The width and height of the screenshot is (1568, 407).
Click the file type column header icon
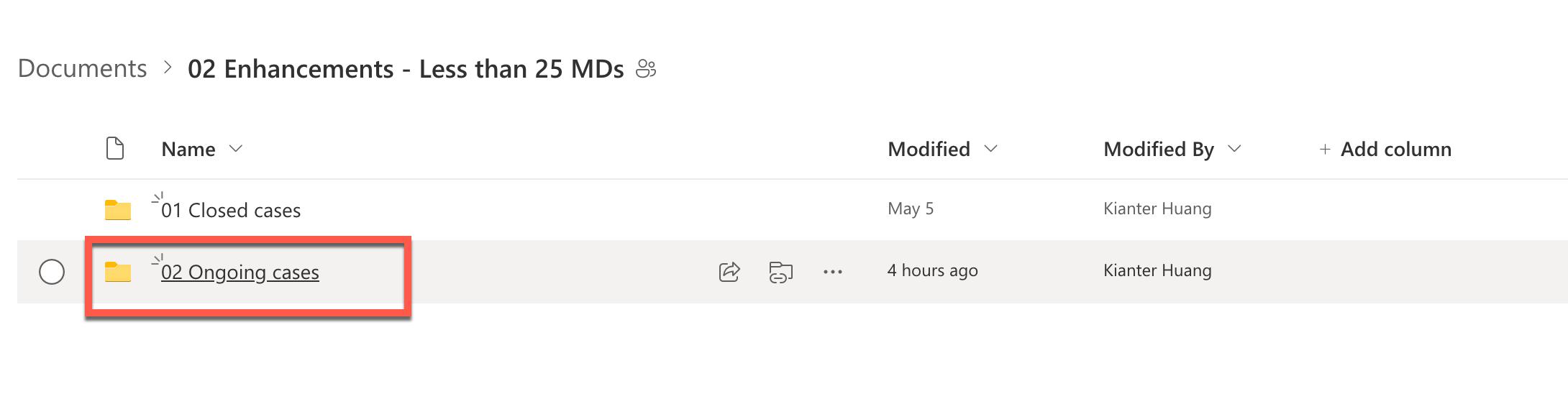pyautogui.click(x=115, y=149)
